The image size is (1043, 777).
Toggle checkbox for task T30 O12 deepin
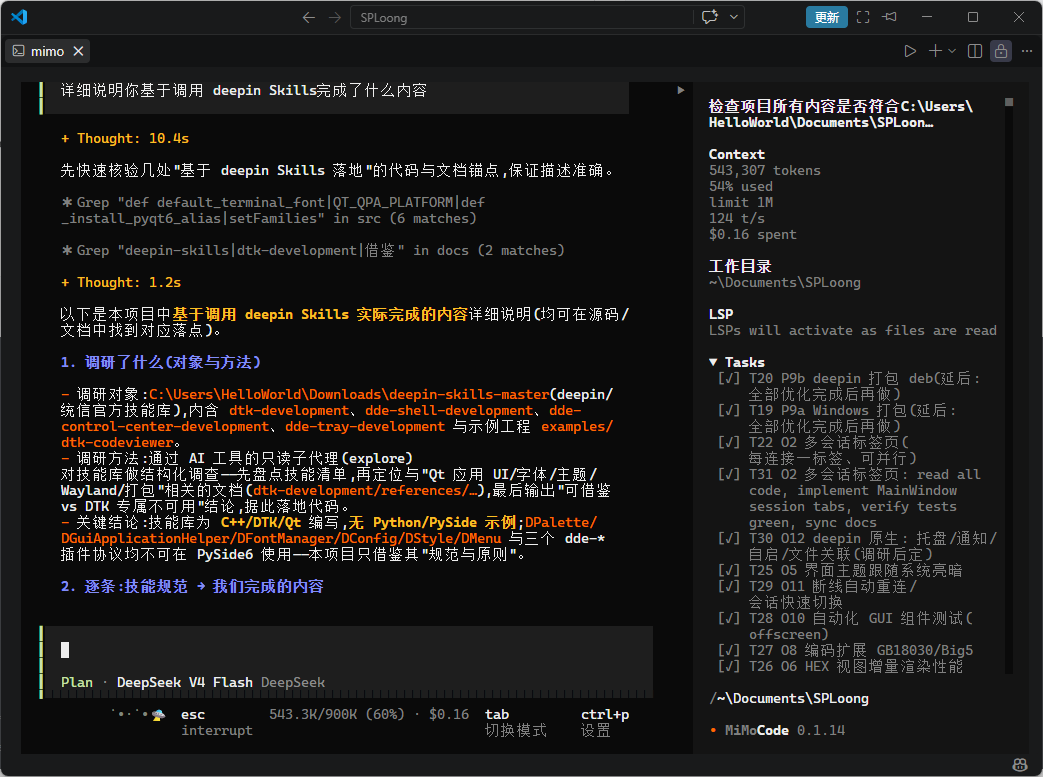point(728,538)
